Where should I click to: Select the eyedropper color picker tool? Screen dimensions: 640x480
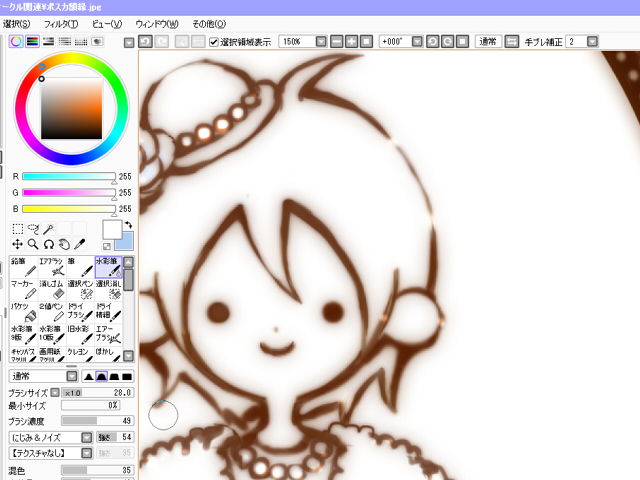click(x=80, y=244)
